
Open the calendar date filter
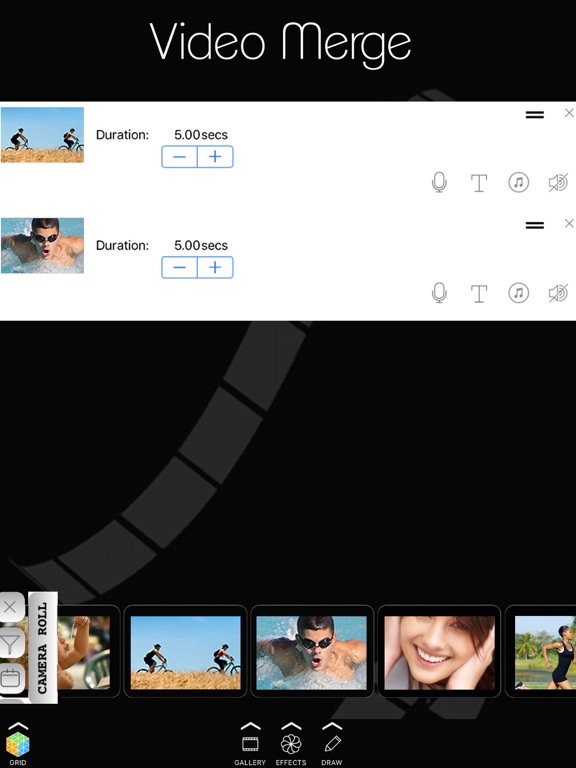[x=10, y=678]
